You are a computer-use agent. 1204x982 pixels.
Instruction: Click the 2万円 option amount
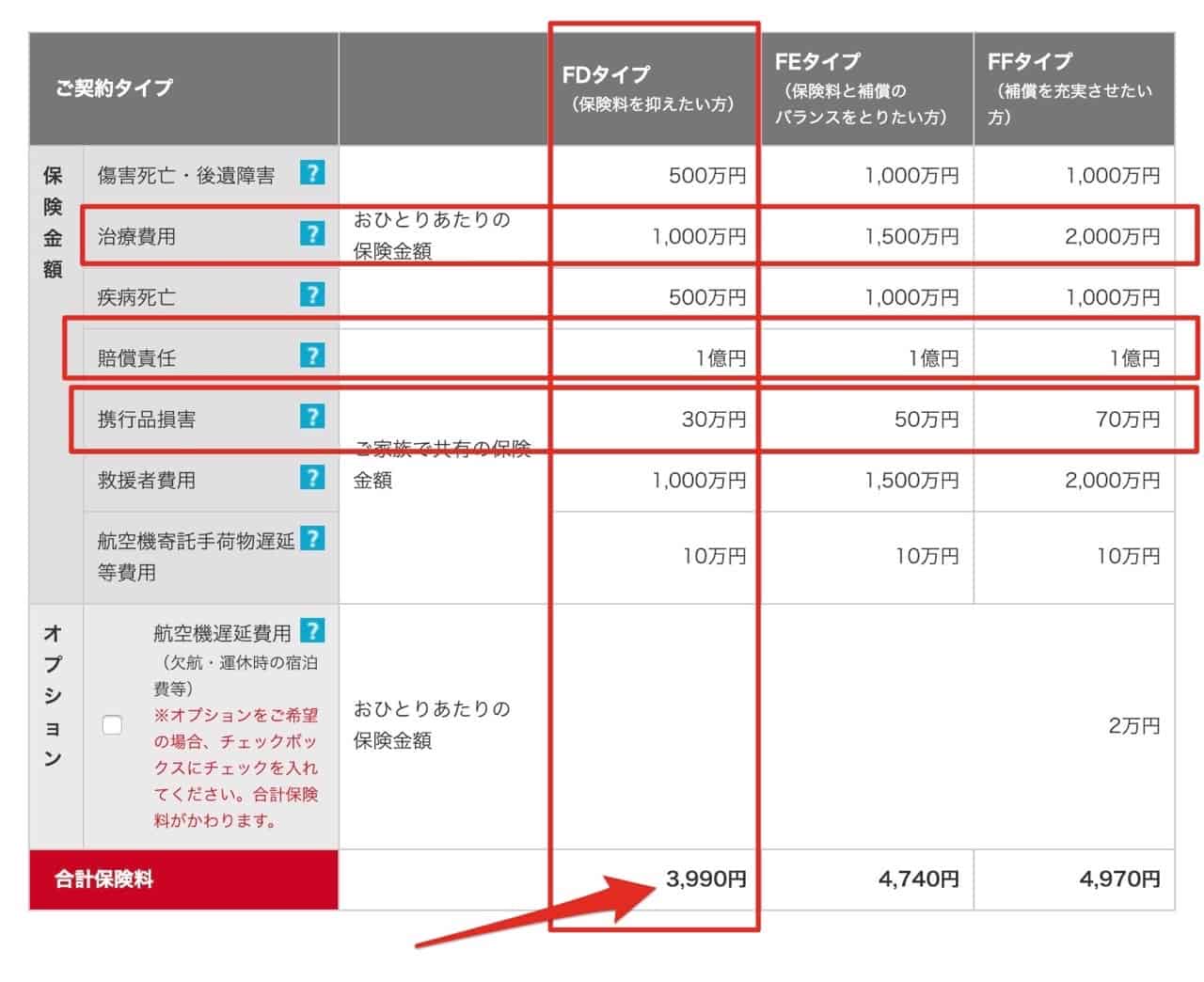click(1133, 726)
